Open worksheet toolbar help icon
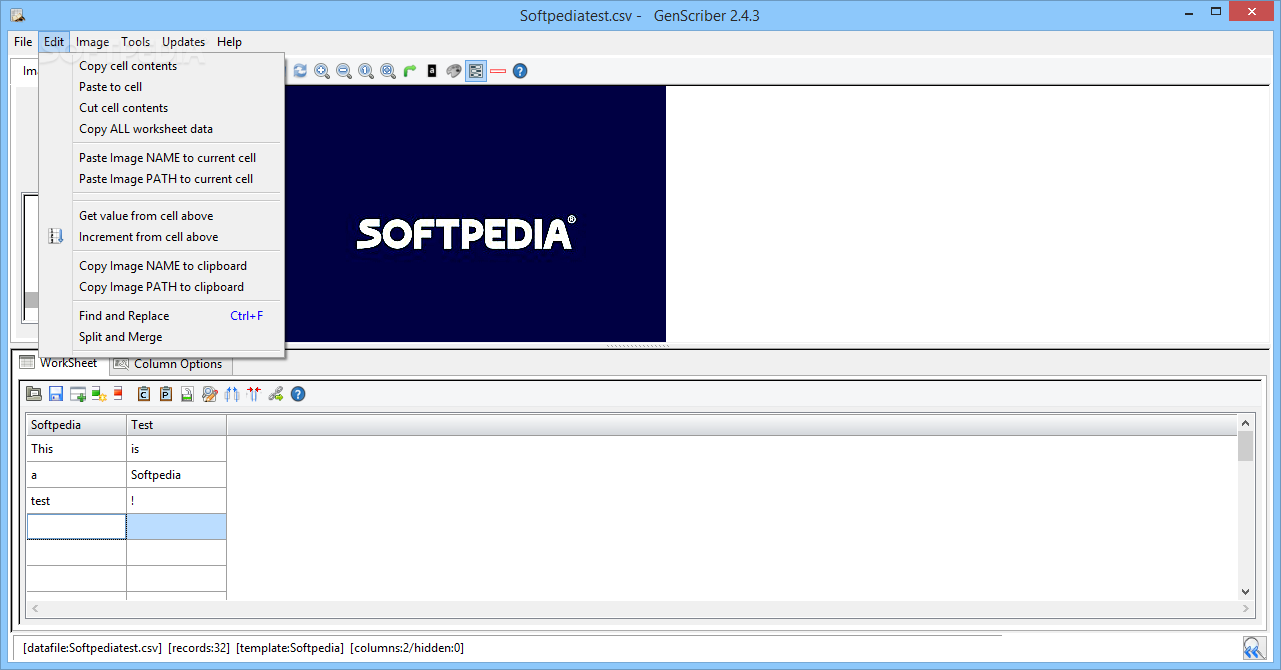This screenshot has width=1281, height=670. (x=298, y=394)
